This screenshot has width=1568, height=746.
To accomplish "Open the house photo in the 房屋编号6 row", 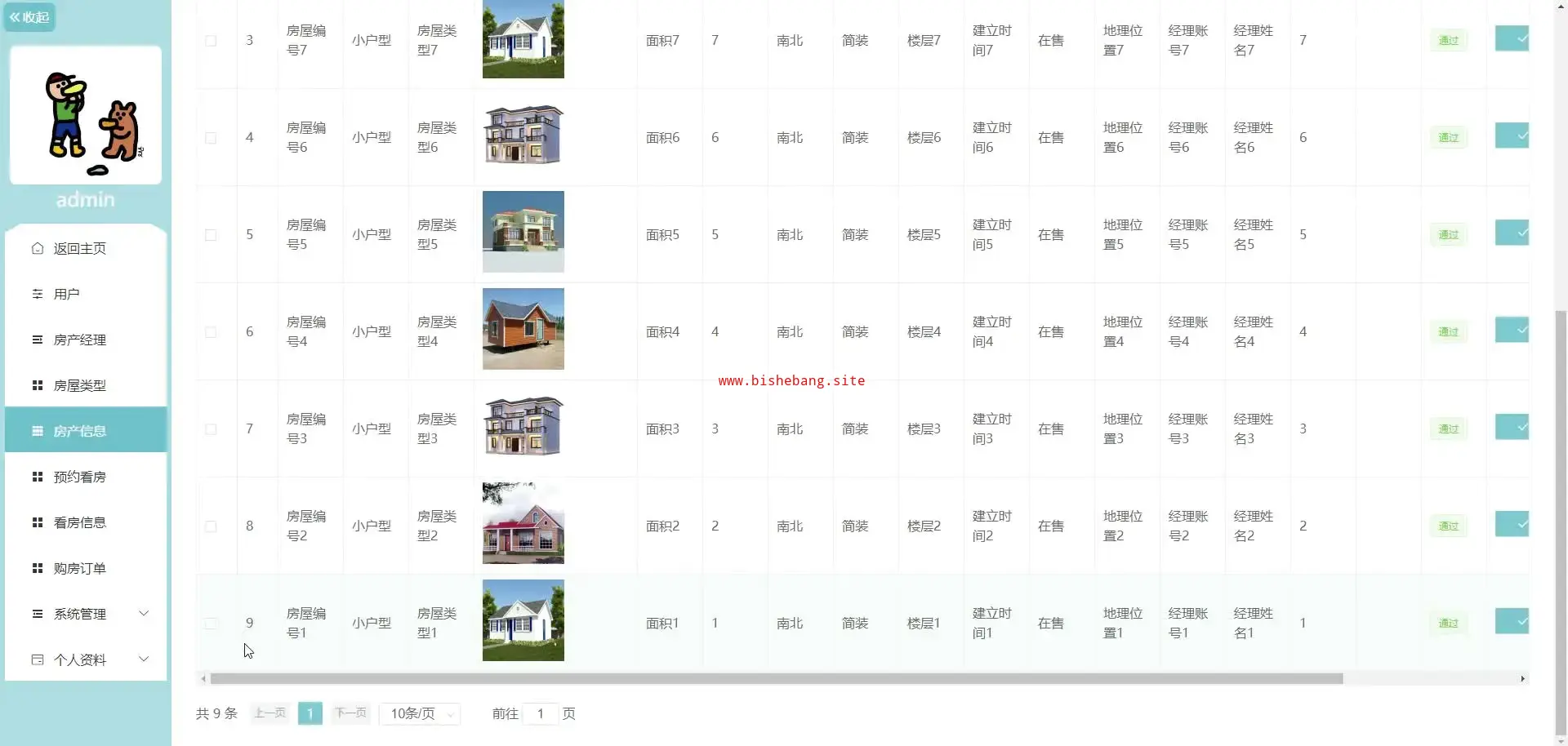I will click(523, 135).
